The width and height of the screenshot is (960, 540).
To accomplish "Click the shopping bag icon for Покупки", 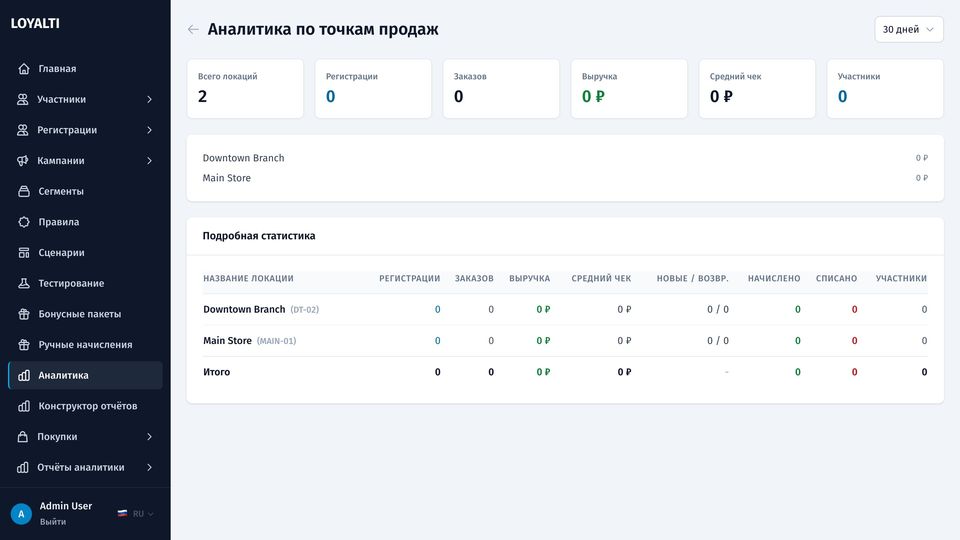I will point(23,437).
